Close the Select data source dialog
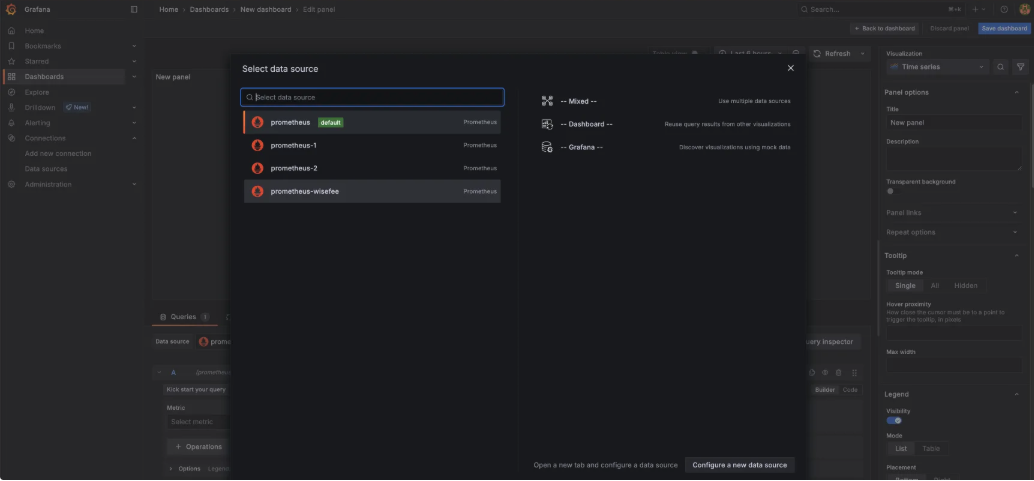 coord(791,68)
